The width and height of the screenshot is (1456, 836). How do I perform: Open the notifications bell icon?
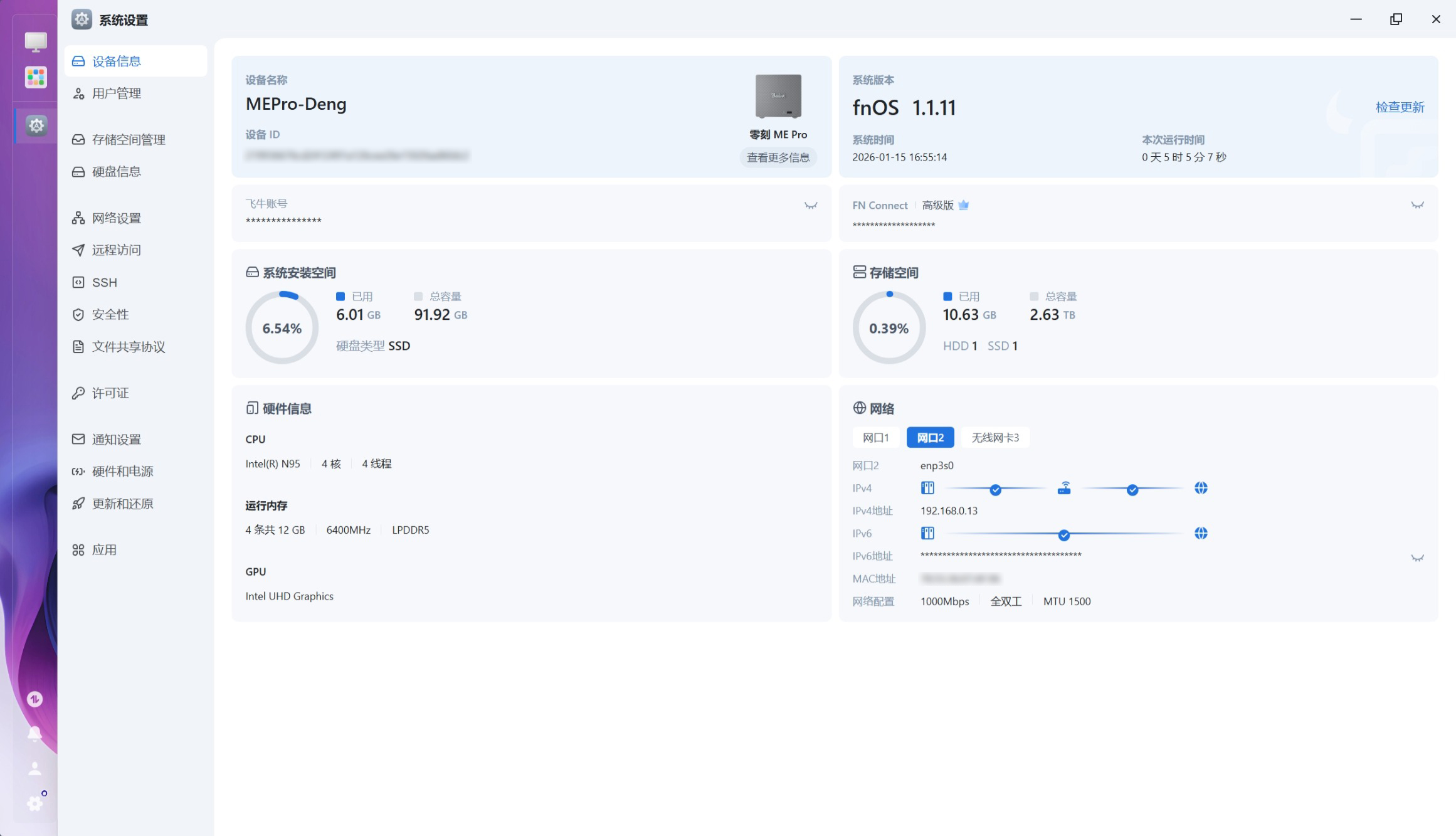[x=35, y=733]
